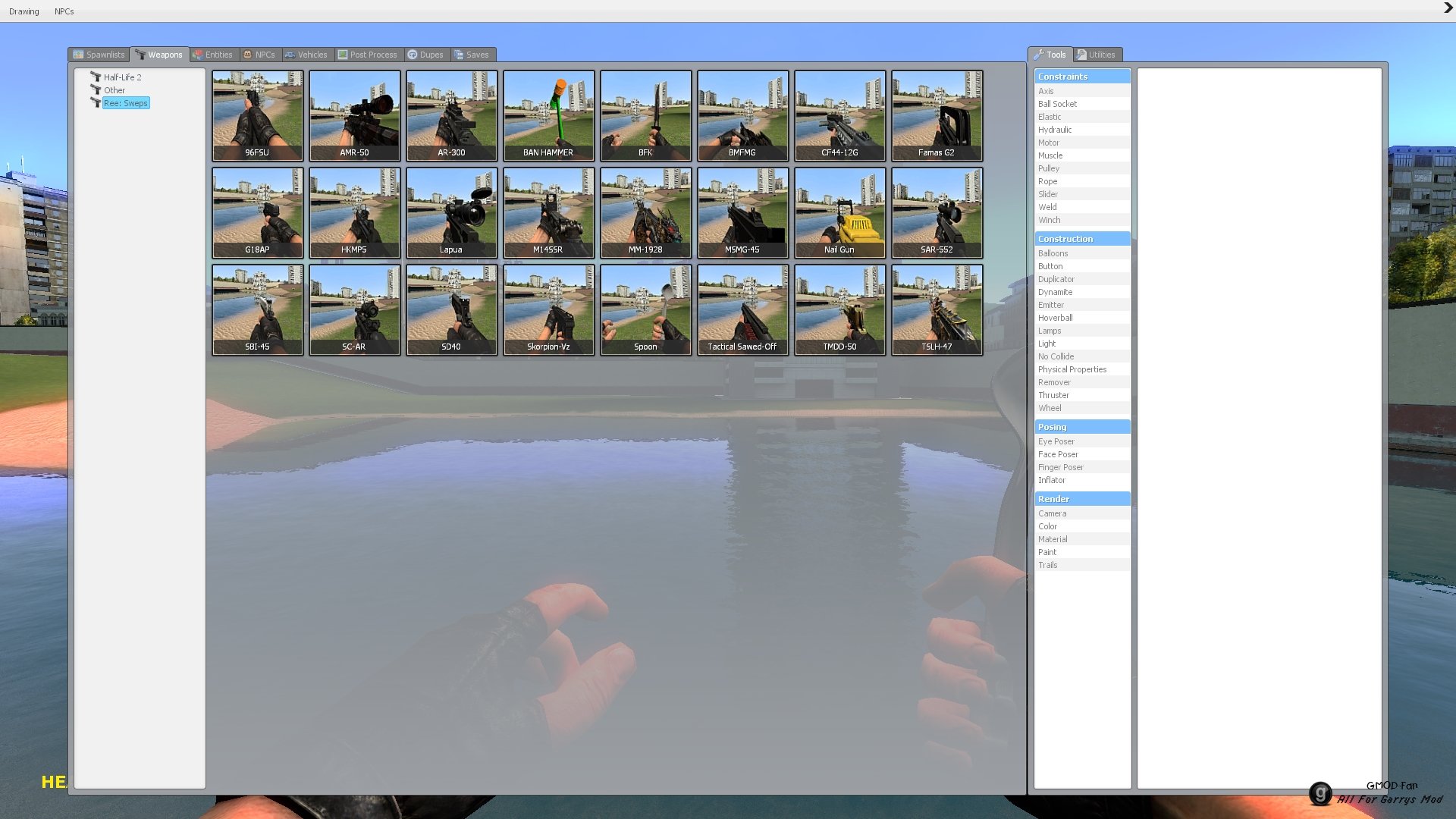Pick the CF44-12G shotgun icon
This screenshot has width=1456, height=819.
point(840,115)
